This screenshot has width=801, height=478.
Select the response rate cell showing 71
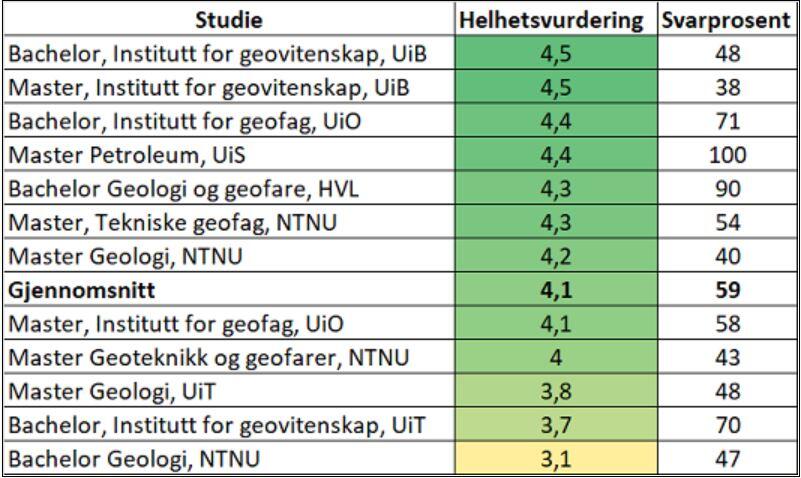727,121
